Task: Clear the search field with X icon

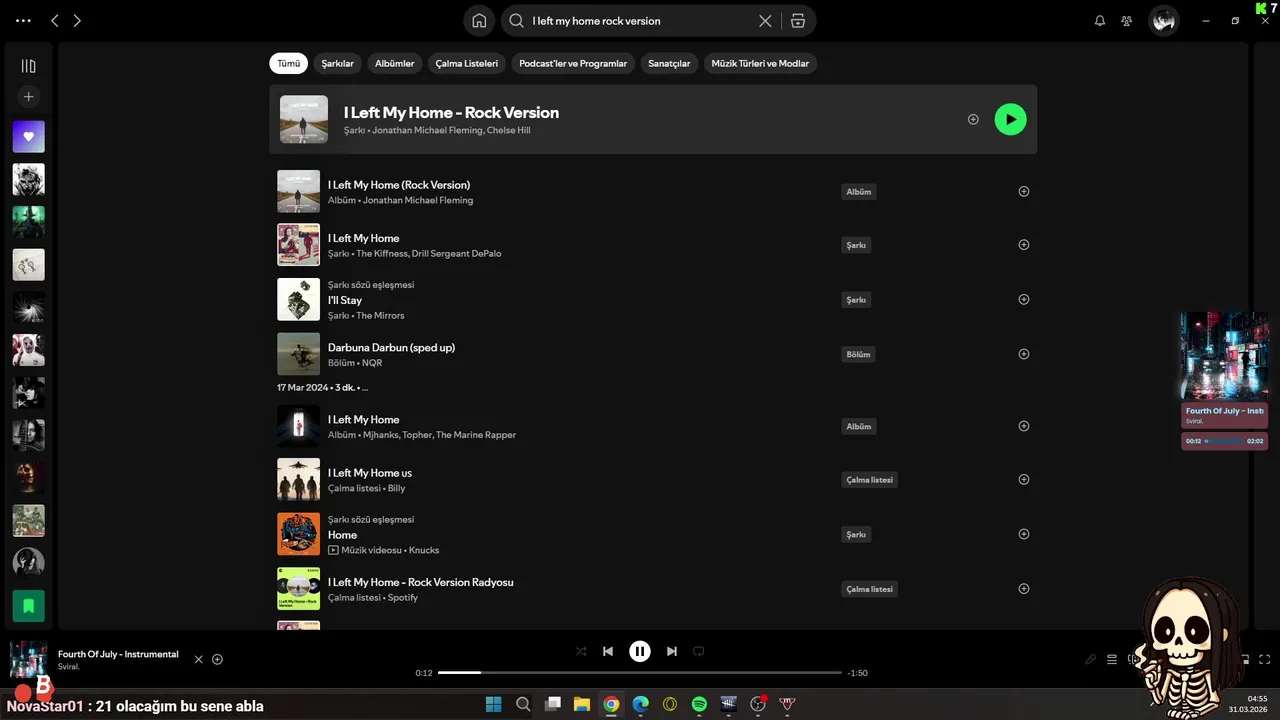Action: tap(765, 21)
